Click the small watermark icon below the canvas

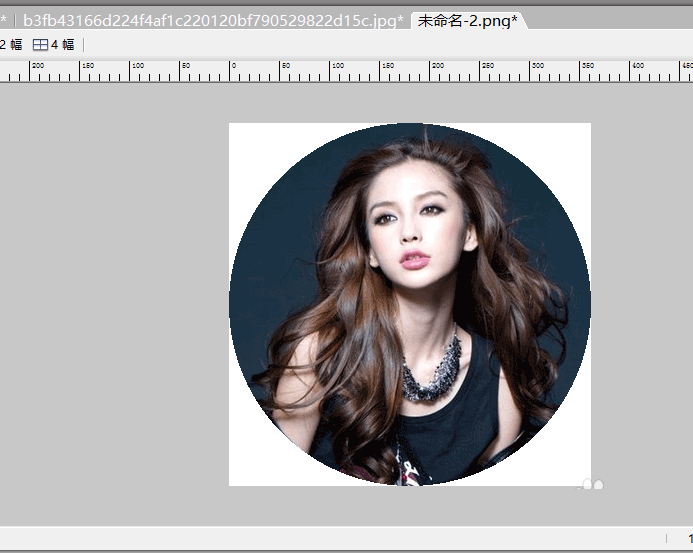[x=592, y=485]
